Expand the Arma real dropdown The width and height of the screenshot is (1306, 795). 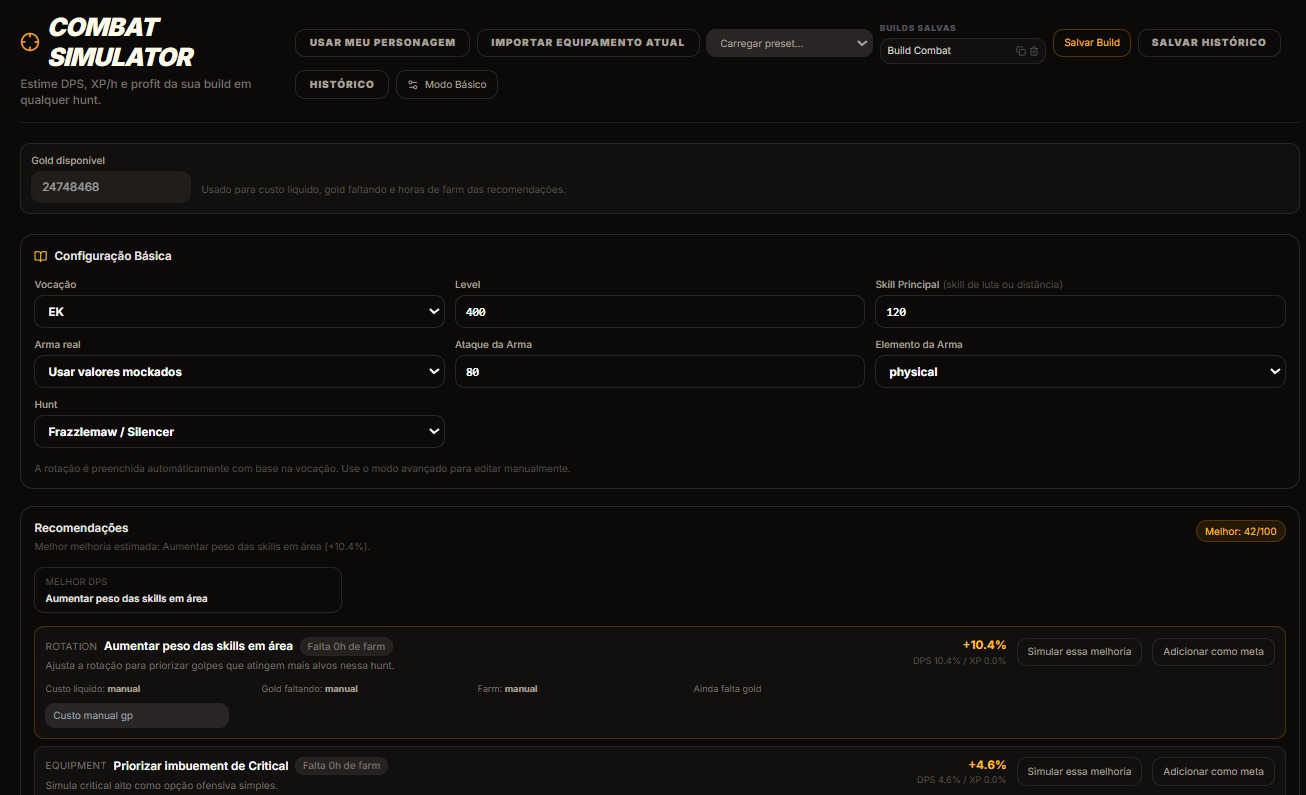click(240, 372)
